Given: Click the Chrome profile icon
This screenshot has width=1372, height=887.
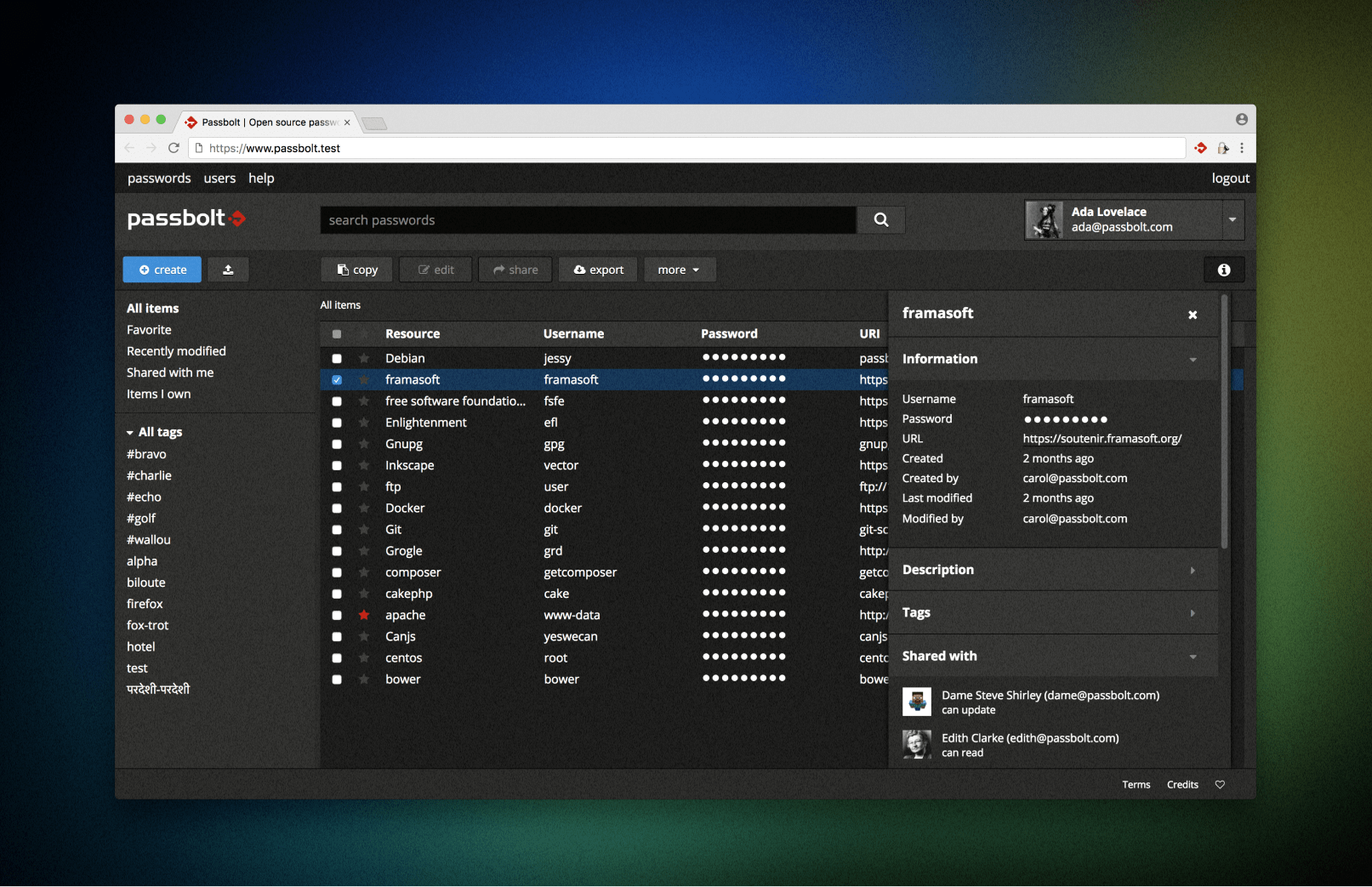Looking at the screenshot, I should (1242, 120).
